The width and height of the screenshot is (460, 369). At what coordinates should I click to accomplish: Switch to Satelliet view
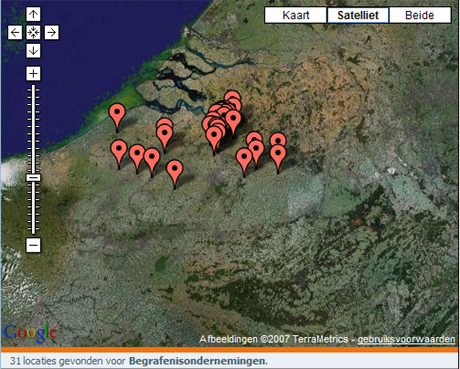(358, 15)
